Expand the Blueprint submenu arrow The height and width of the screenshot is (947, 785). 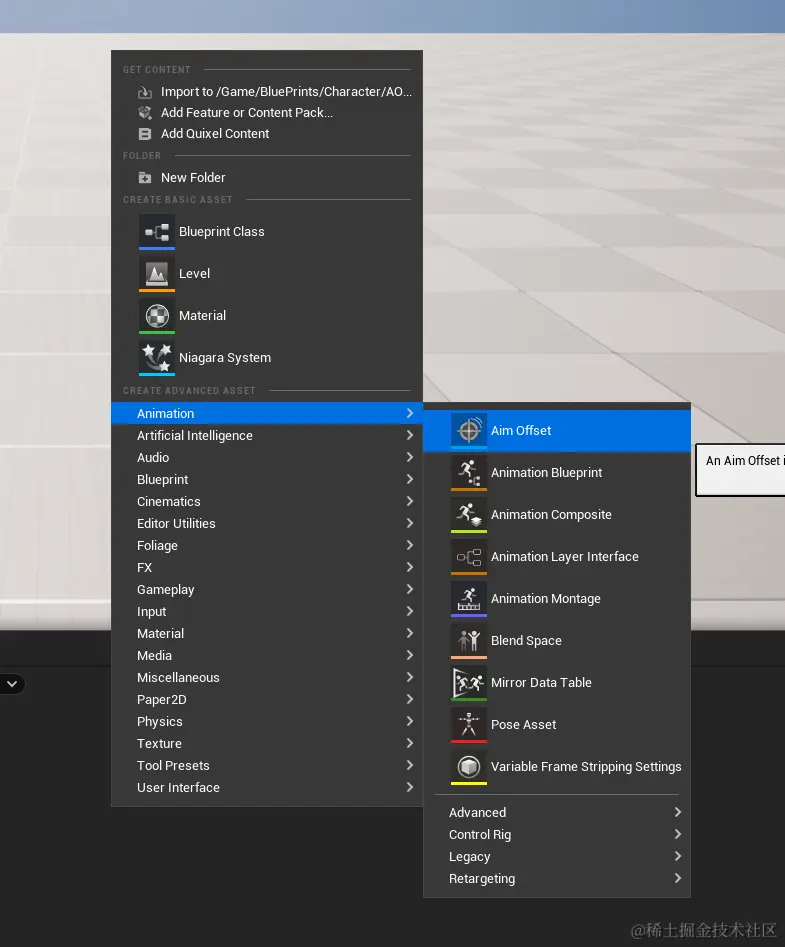tap(410, 480)
